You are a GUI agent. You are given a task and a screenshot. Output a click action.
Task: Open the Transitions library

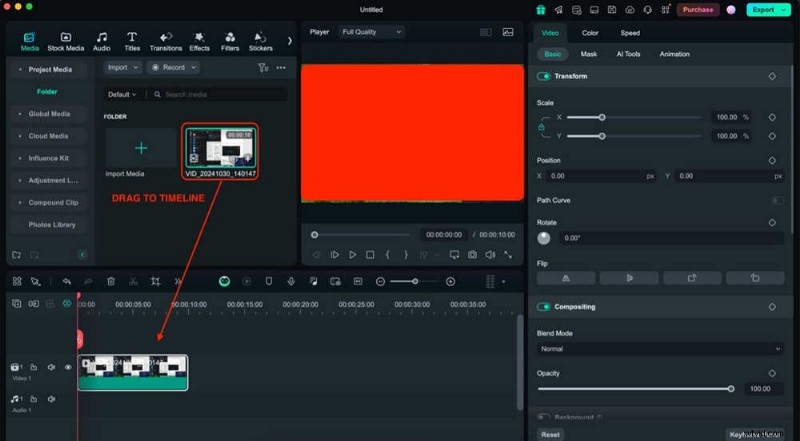pos(165,41)
